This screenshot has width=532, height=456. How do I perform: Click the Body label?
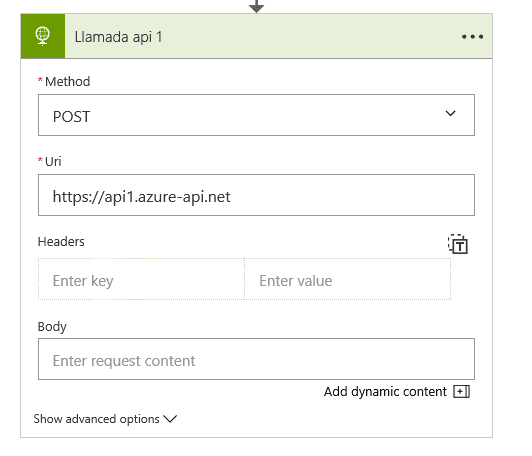(x=52, y=326)
